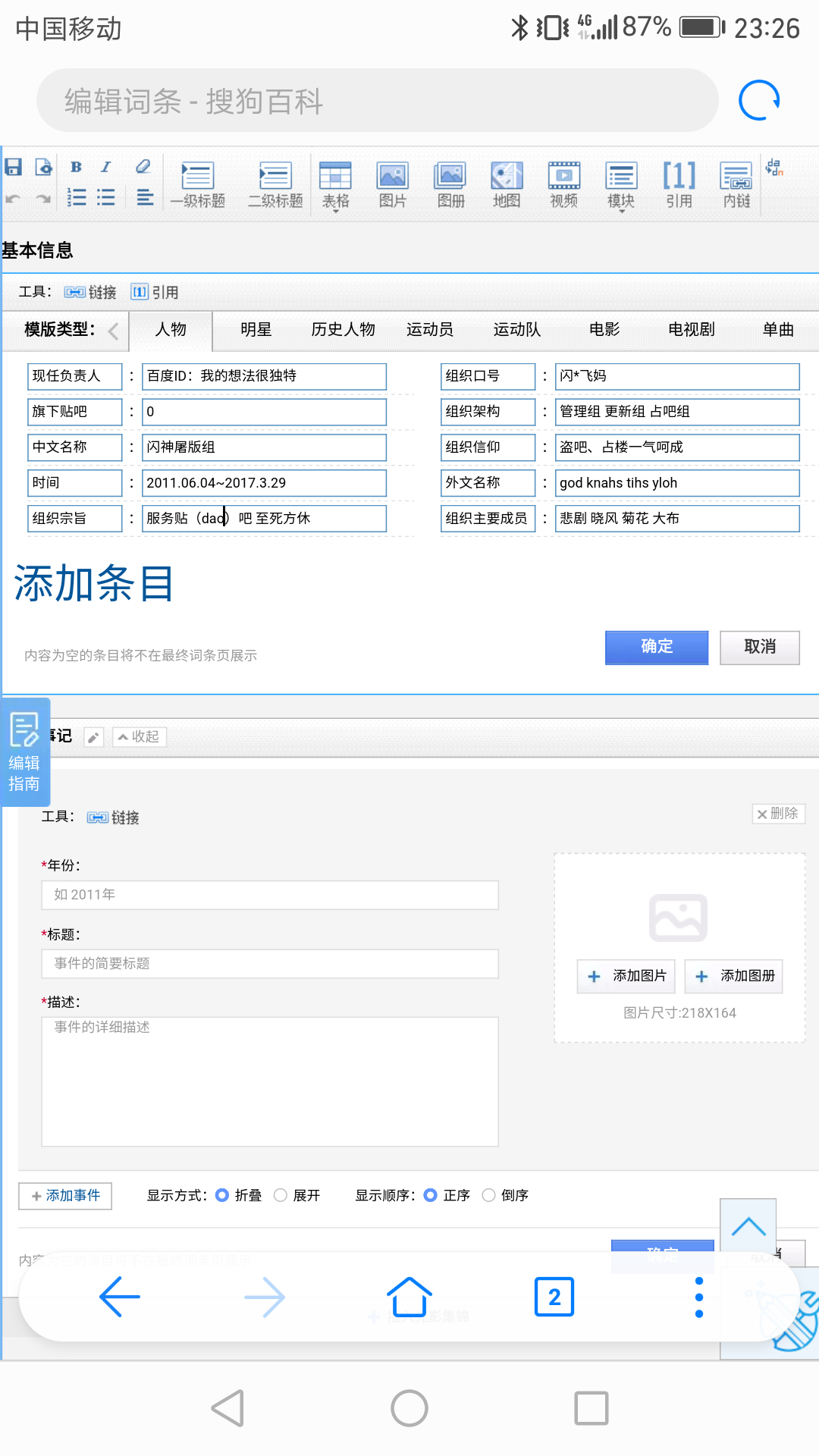Focus the 年份 input field
The width and height of the screenshot is (819, 1456).
click(x=270, y=895)
